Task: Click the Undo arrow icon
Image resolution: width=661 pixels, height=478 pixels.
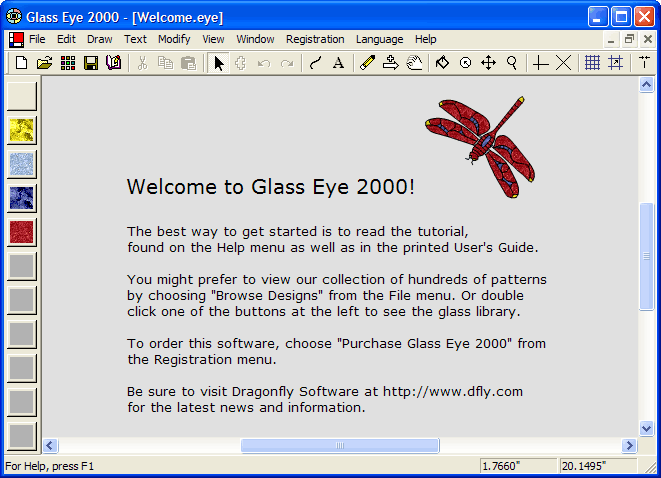Action: tap(264, 63)
